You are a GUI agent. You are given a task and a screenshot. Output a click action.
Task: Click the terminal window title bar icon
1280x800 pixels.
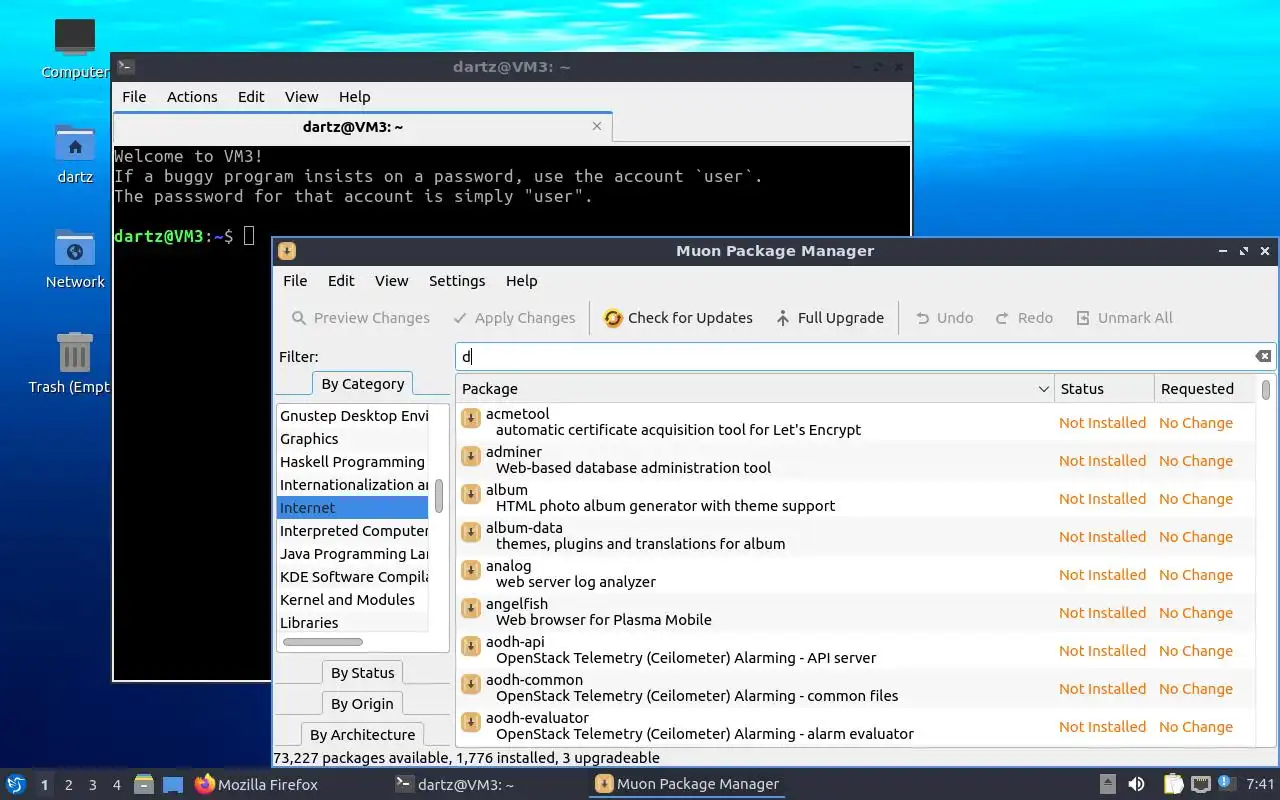click(x=125, y=67)
